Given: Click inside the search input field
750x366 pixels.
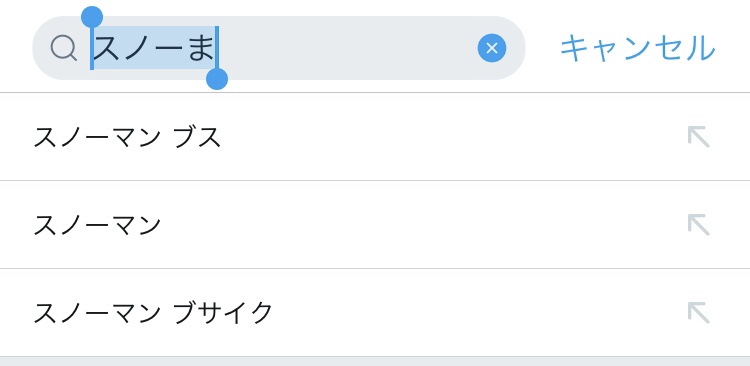Looking at the screenshot, I should 279,48.
